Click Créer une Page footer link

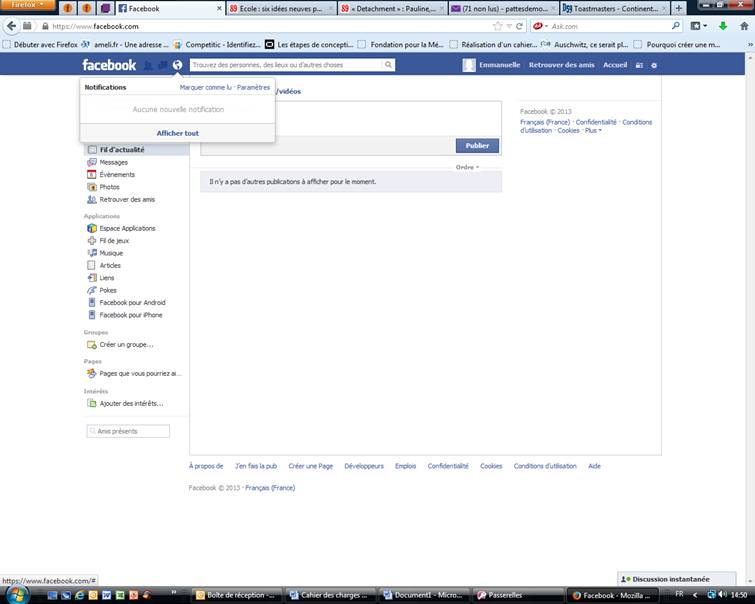coord(311,466)
